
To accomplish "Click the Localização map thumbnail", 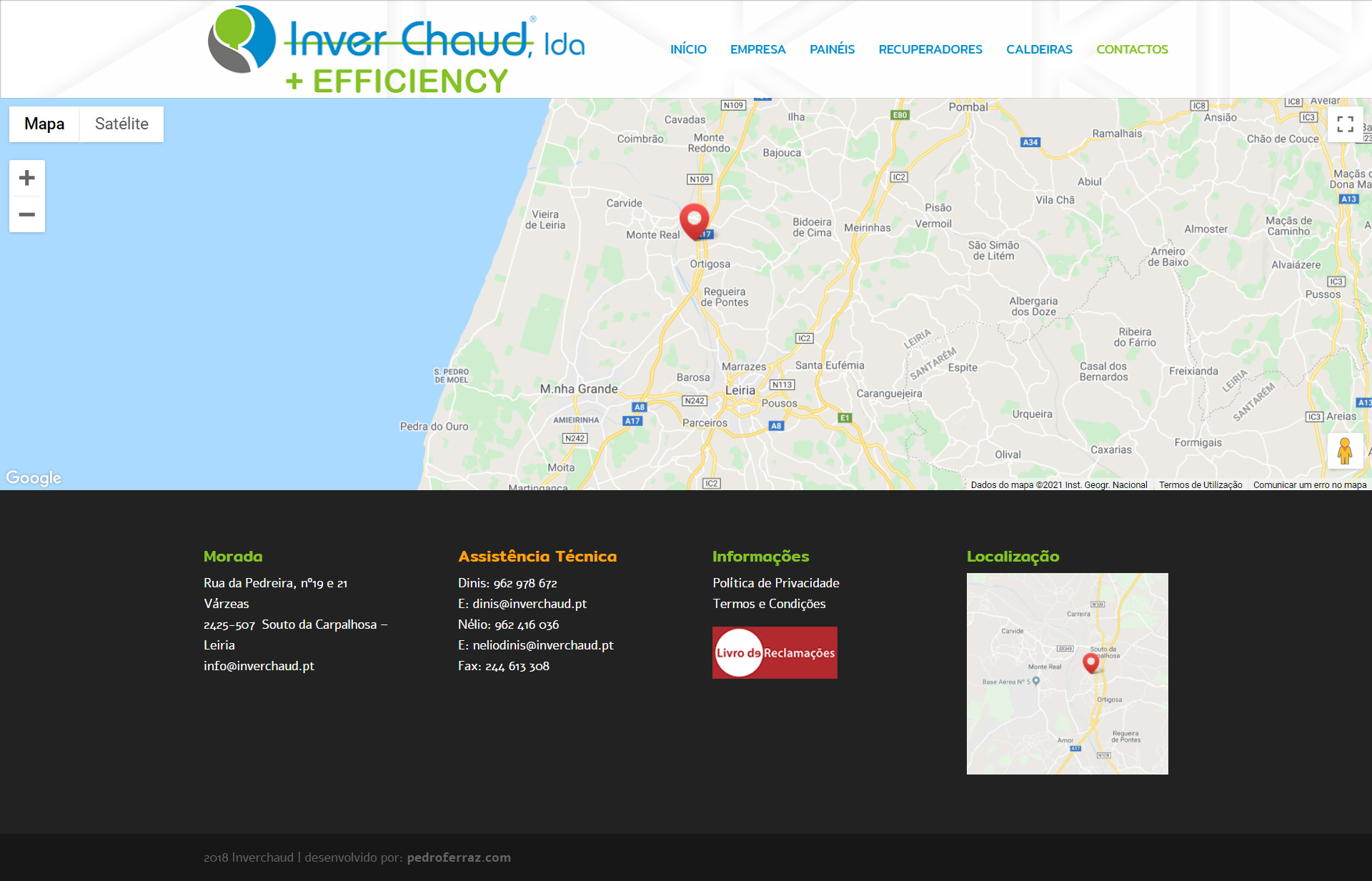I will 1067,673.
